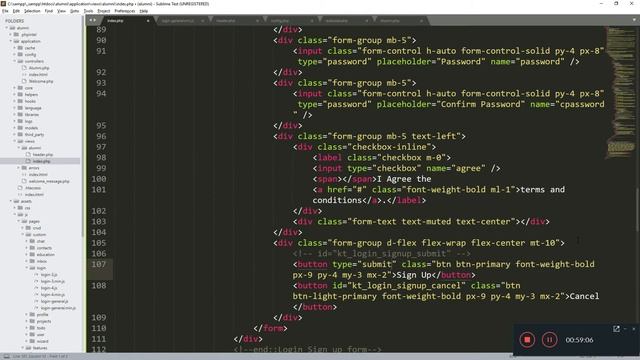Open the Find menu

pyautogui.click(x=49, y=11)
